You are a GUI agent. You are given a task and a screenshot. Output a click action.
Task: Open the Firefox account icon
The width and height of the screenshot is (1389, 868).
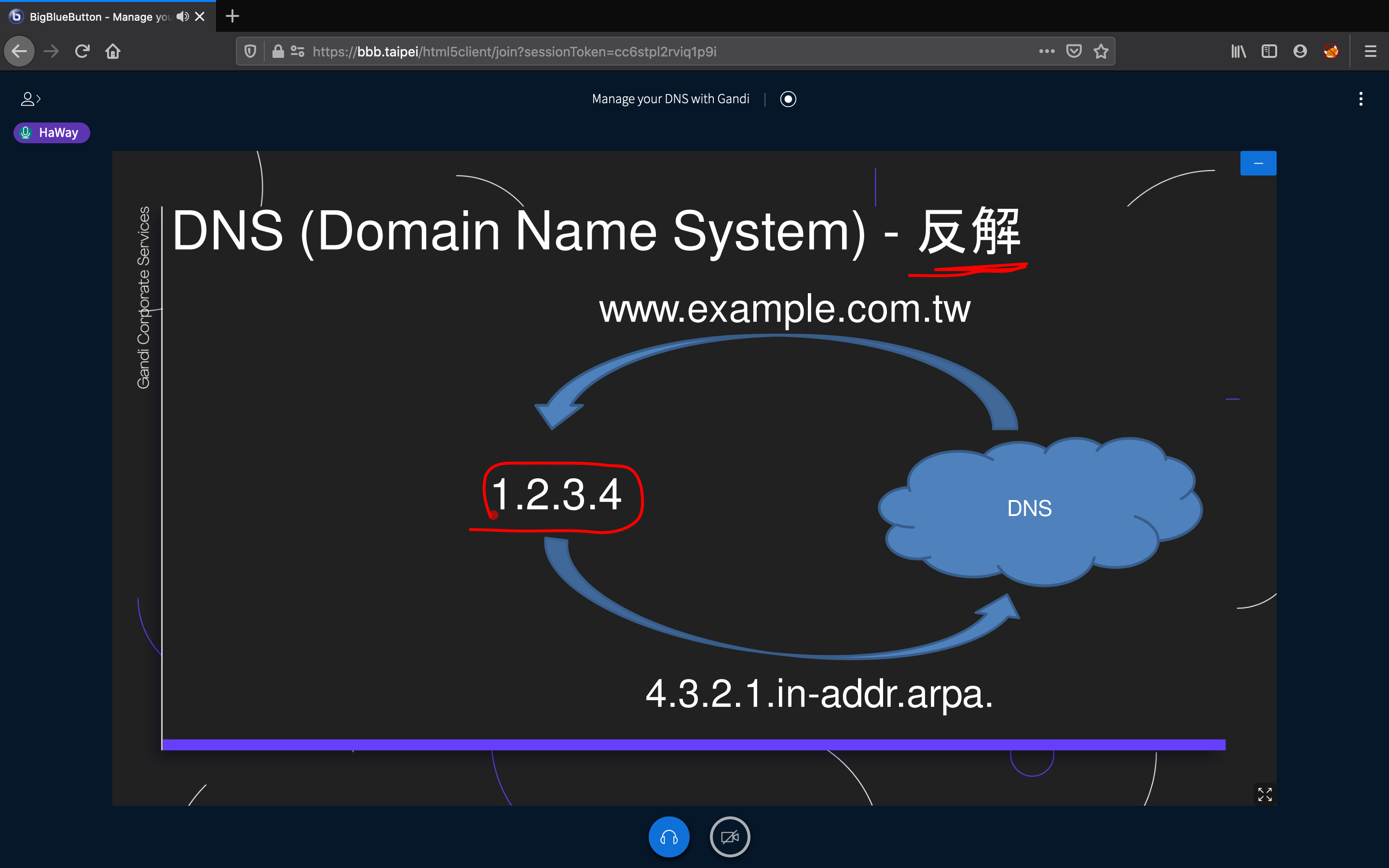(1299, 51)
